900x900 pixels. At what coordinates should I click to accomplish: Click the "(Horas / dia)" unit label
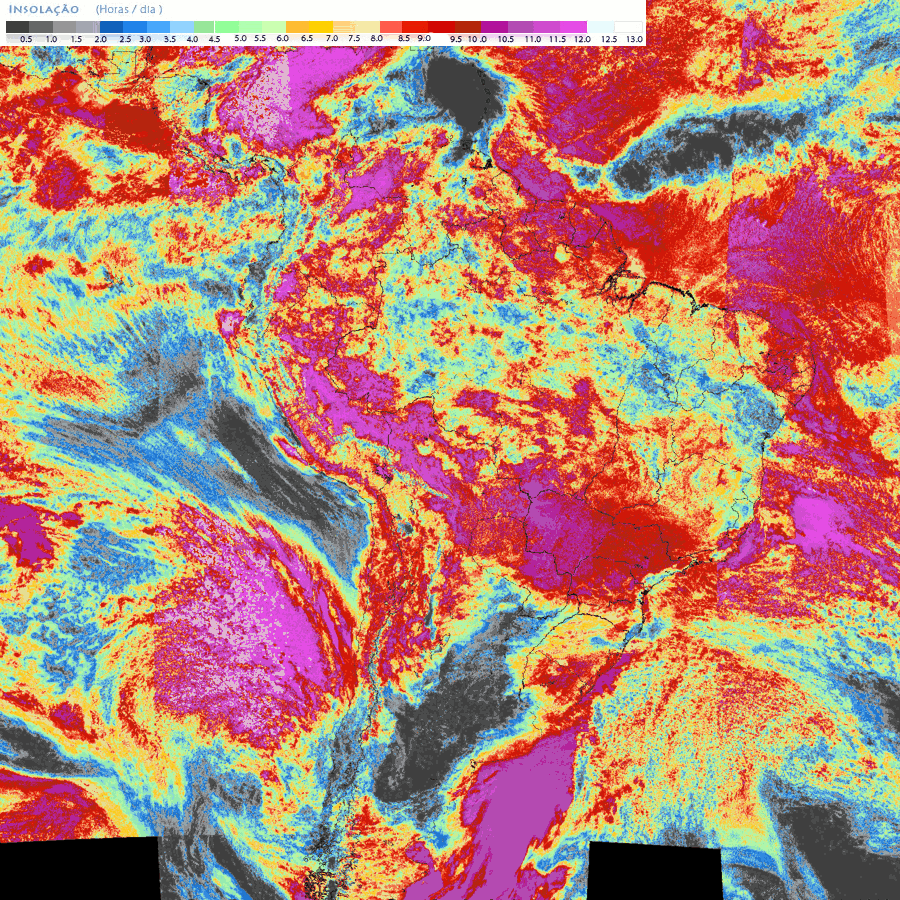[129, 10]
